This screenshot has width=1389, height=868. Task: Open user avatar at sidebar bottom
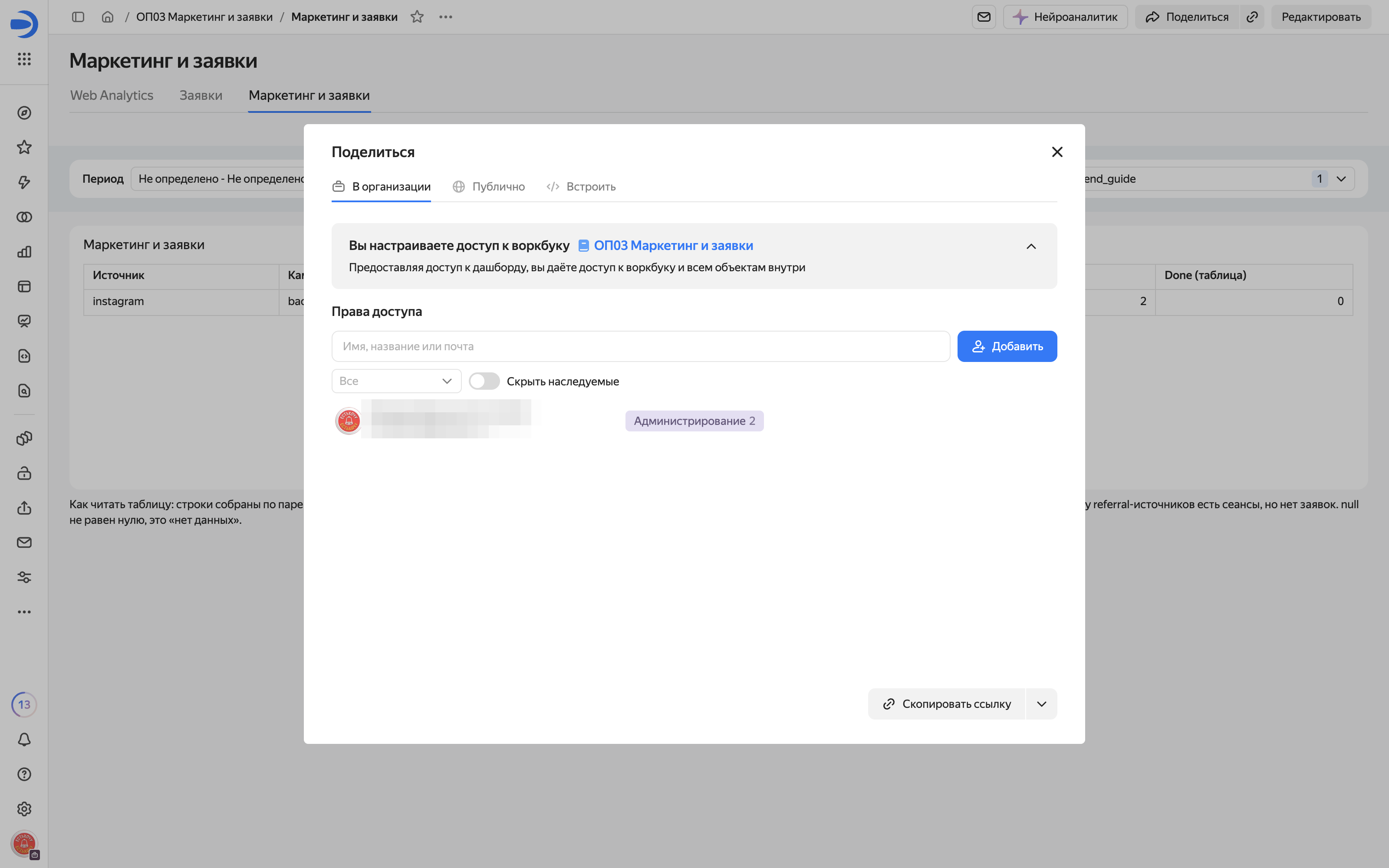tap(24, 844)
